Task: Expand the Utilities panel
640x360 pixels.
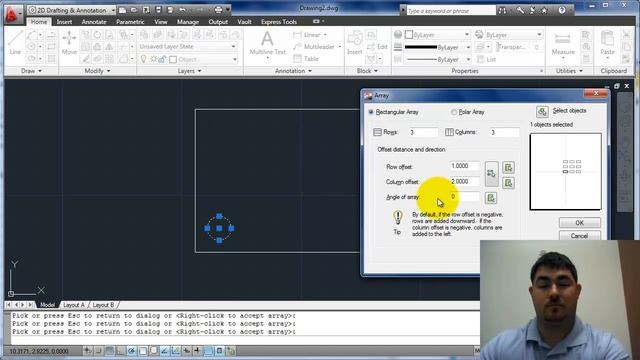Action: click(570, 71)
